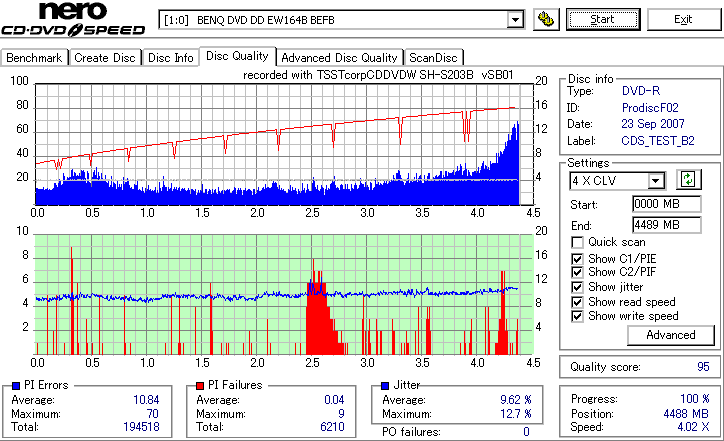Select the Disc Quality tab
724x441 pixels.
237,56
